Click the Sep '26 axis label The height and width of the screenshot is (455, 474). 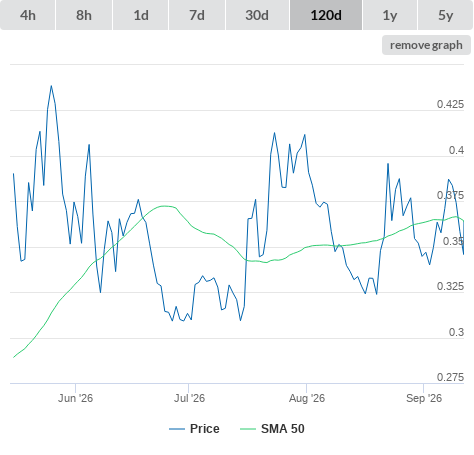tap(424, 398)
